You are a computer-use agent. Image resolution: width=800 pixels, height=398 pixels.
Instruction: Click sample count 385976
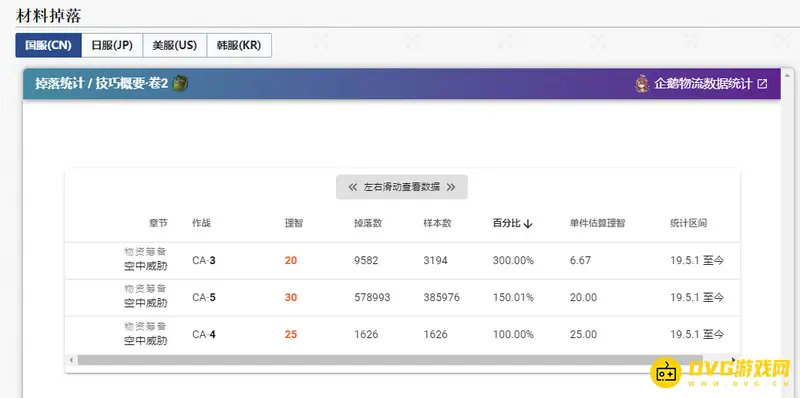(441, 297)
